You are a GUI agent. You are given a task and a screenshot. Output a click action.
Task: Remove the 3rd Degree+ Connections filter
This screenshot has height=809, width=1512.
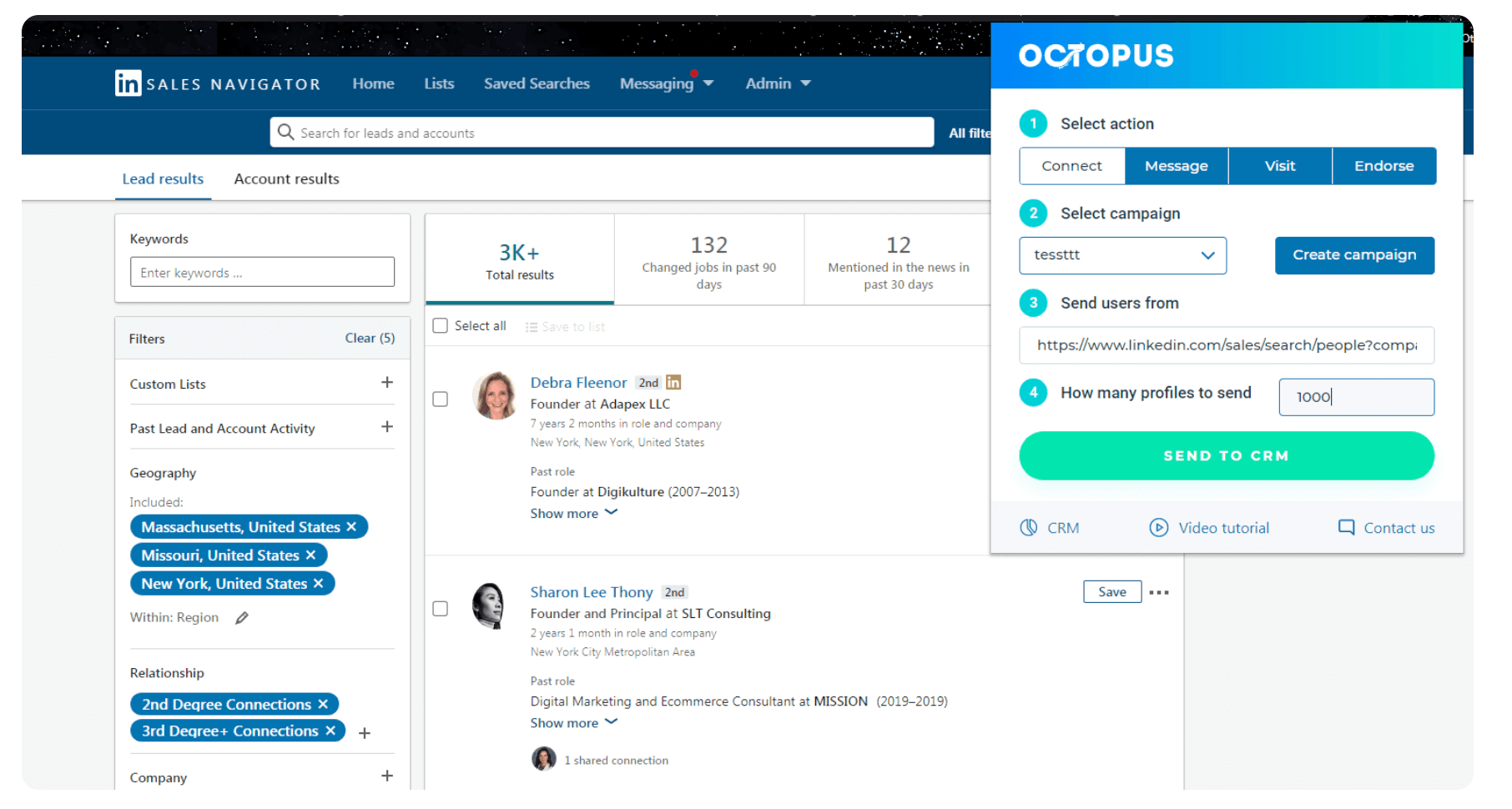[330, 731]
